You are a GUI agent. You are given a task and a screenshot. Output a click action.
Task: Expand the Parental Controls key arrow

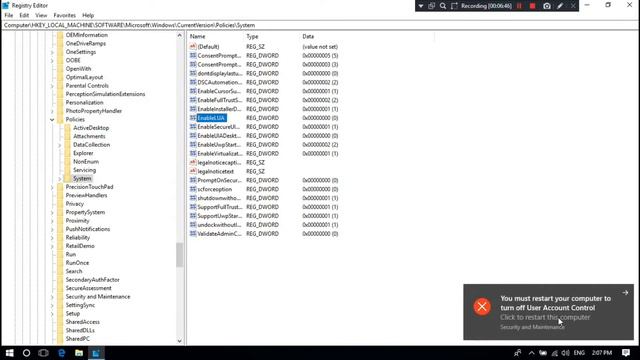click(x=52, y=86)
